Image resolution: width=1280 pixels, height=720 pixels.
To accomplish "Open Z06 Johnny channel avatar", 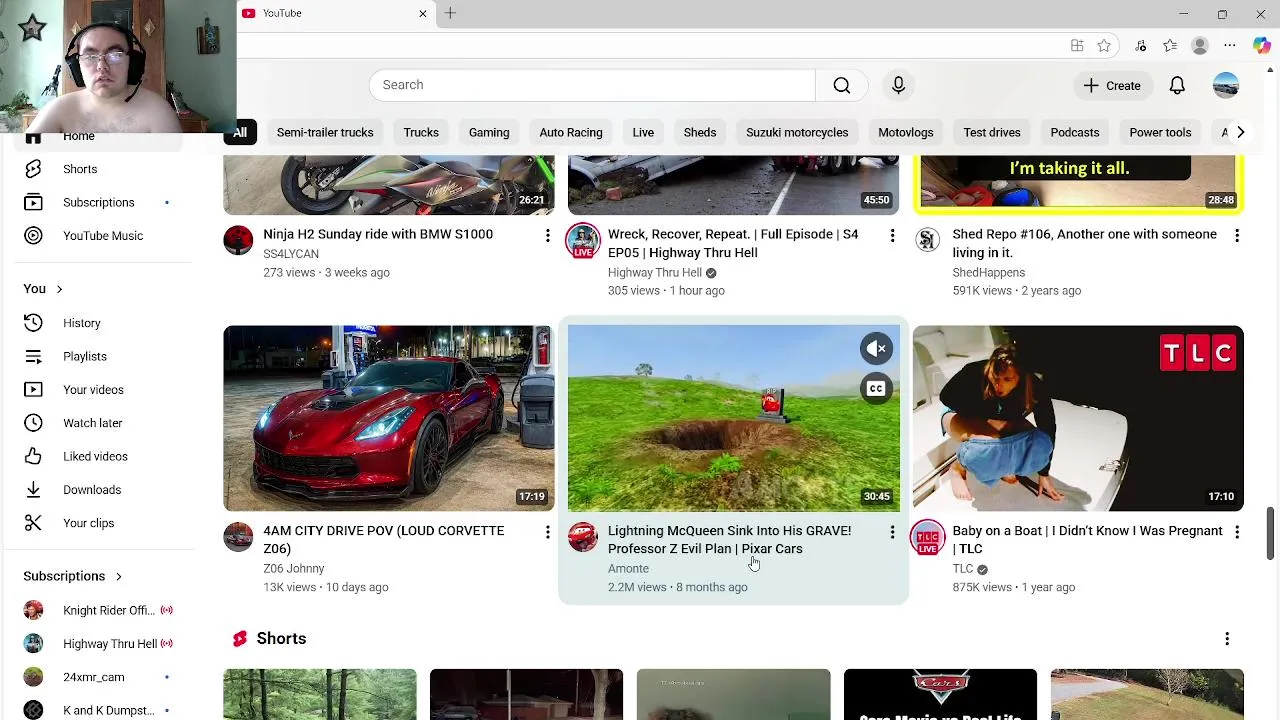I will coord(238,537).
